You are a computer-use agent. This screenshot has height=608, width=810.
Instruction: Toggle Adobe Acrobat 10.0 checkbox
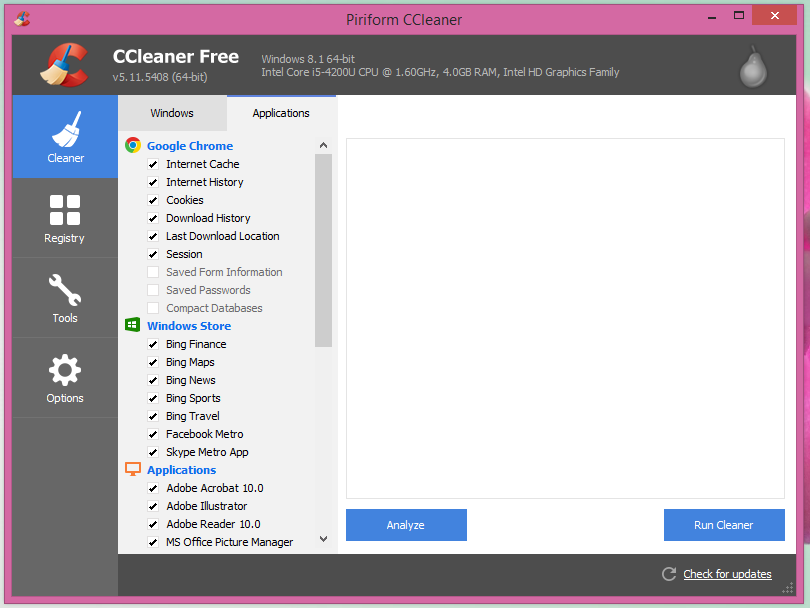click(153, 488)
